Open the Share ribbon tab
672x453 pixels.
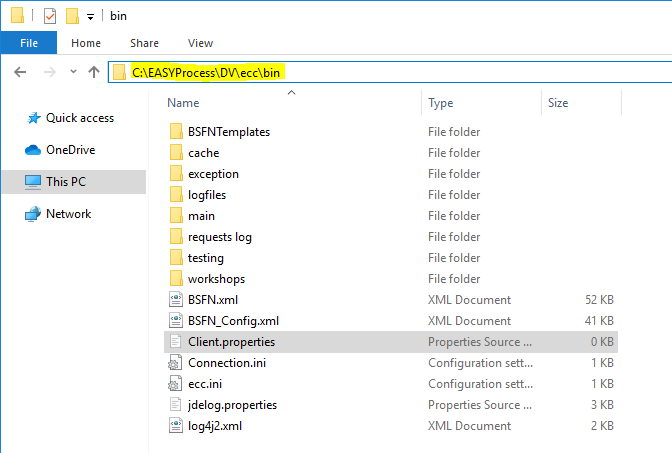tap(144, 43)
